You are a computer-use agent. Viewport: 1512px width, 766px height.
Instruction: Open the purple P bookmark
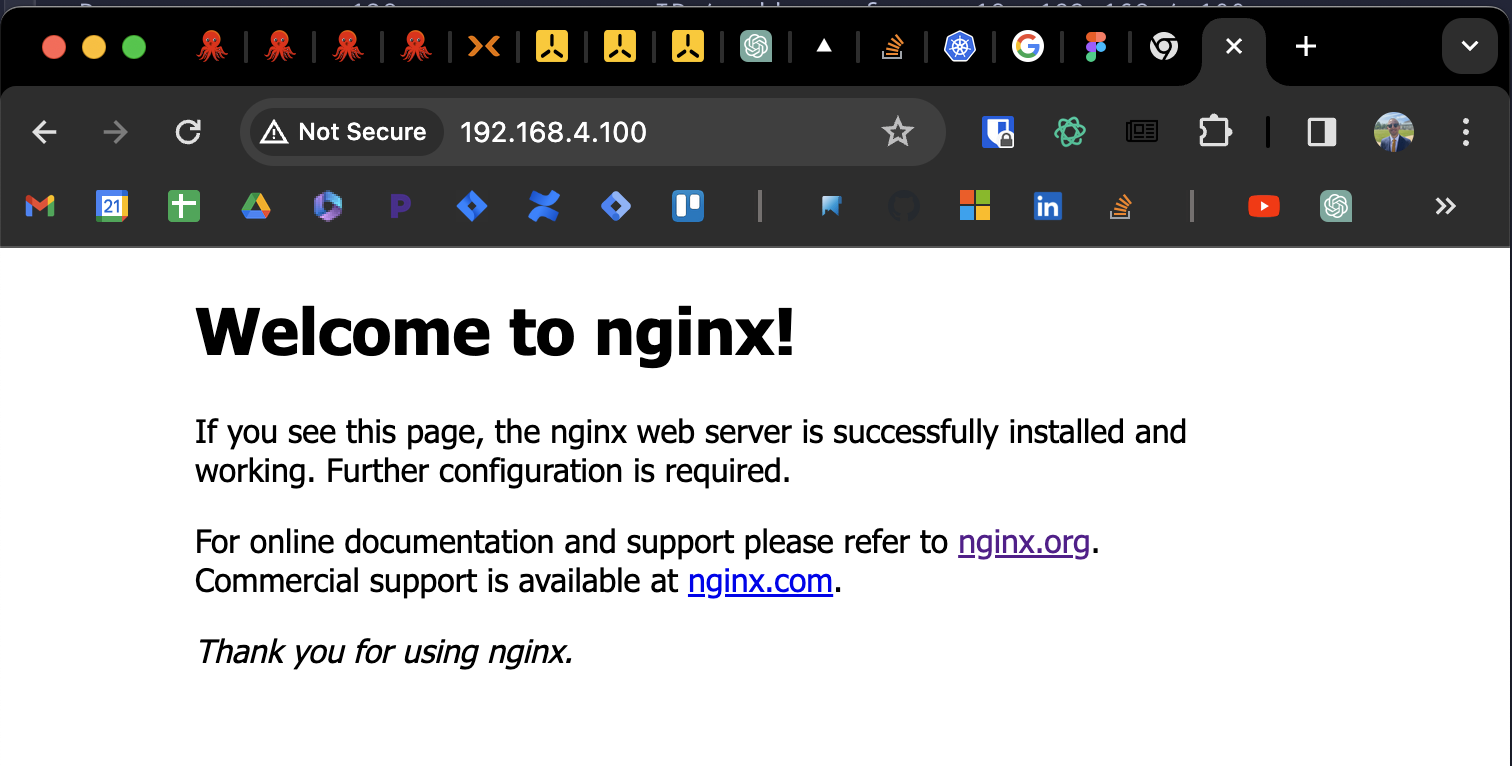click(x=400, y=206)
